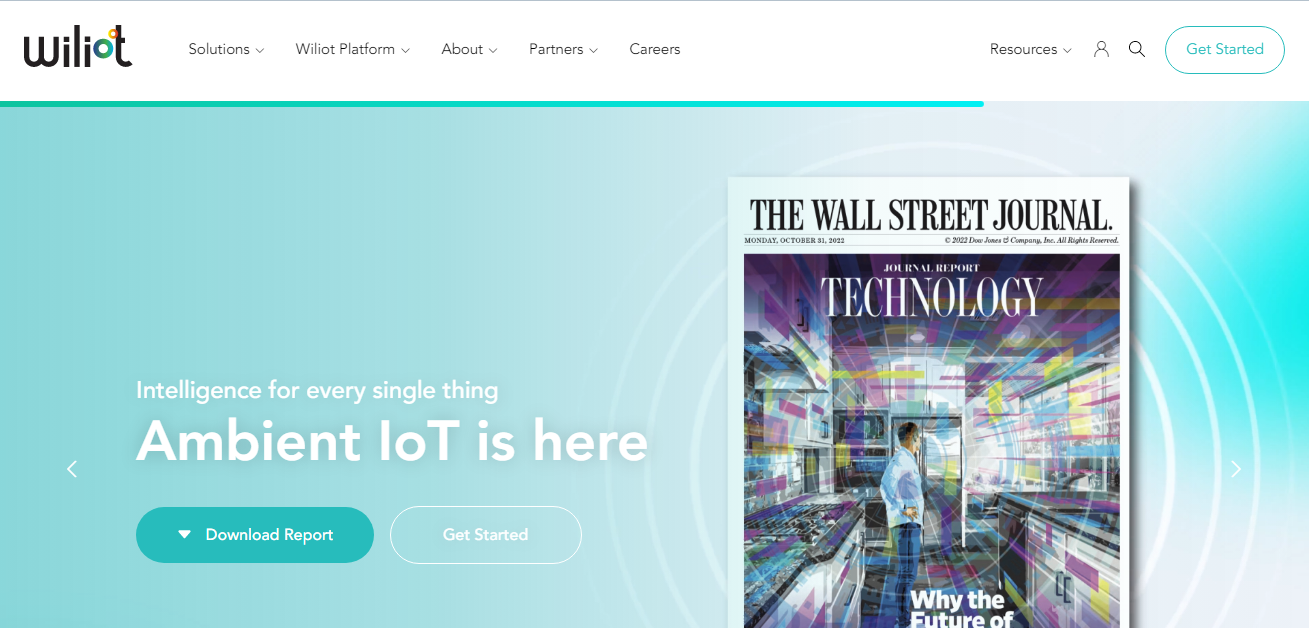Open the search magnifier icon
This screenshot has height=628, width=1309.
click(1137, 49)
